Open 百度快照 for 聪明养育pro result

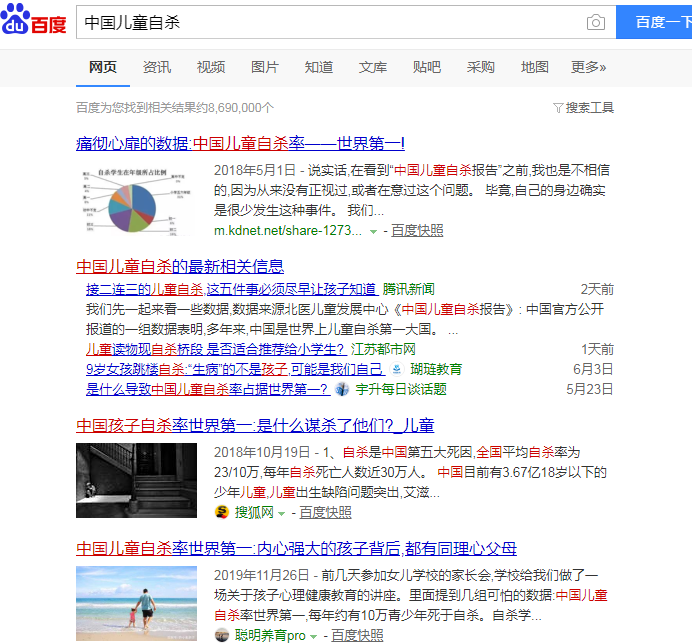[x=357, y=635]
